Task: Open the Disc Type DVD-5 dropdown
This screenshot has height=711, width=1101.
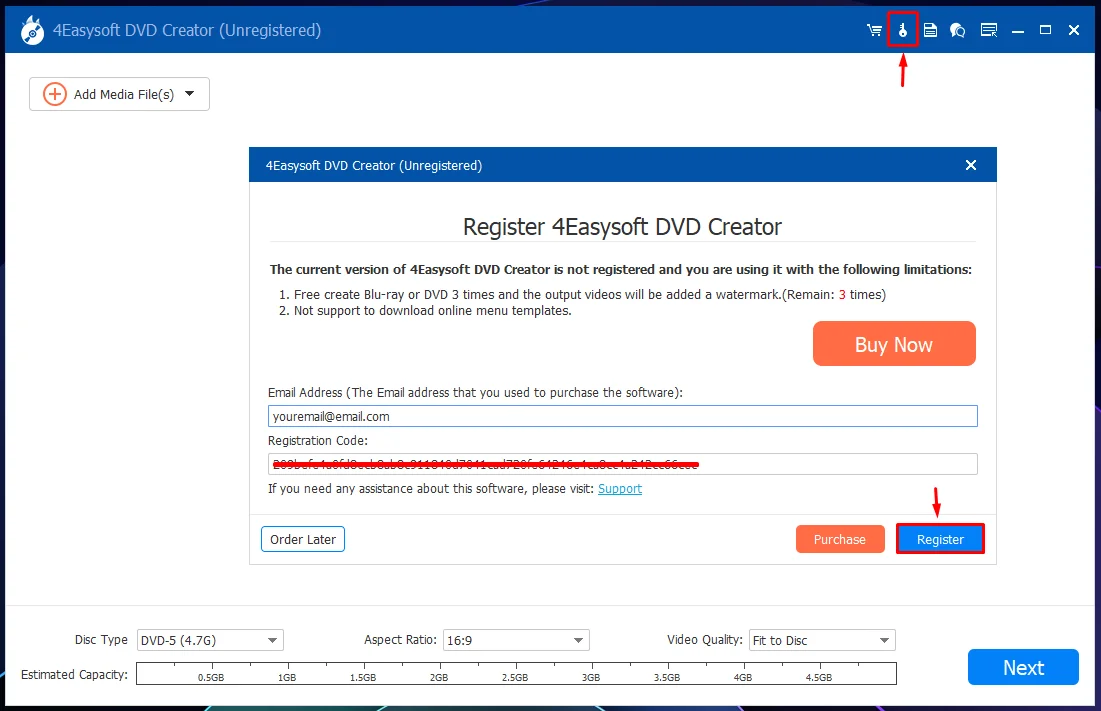Action: [210, 640]
